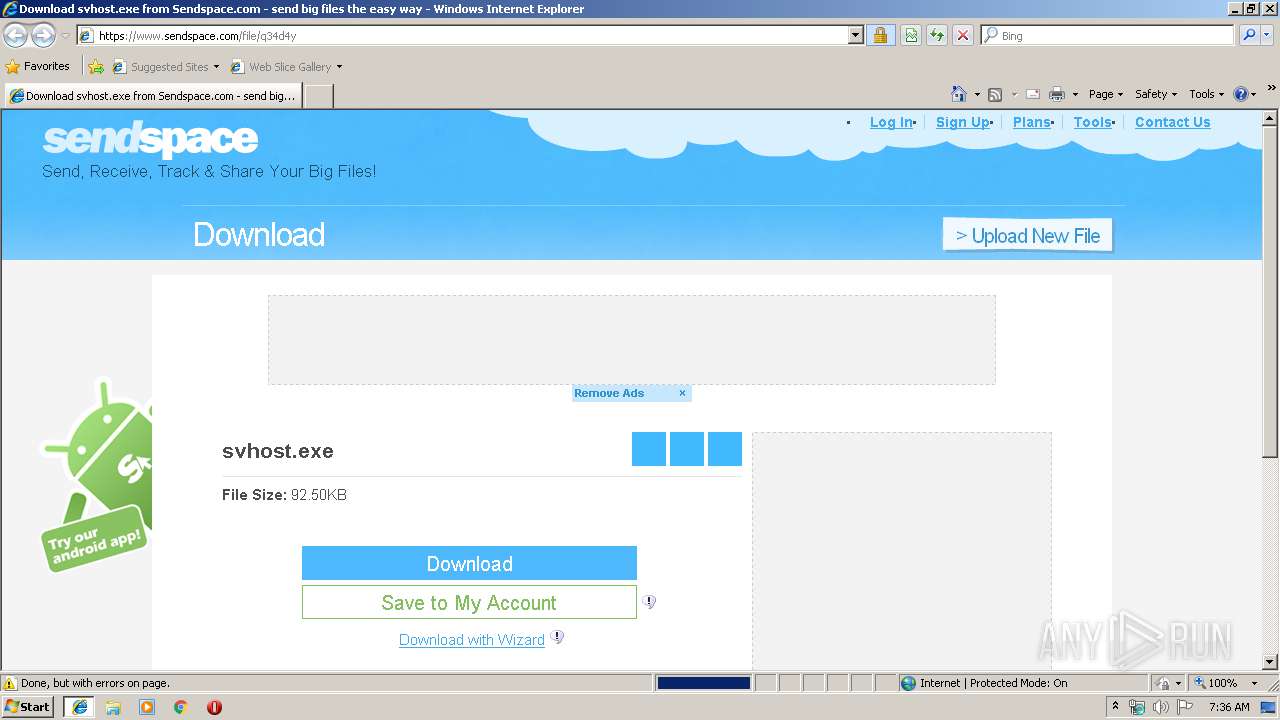1280x720 pixels.
Task: Click the search magnifier button
Action: point(1249,35)
